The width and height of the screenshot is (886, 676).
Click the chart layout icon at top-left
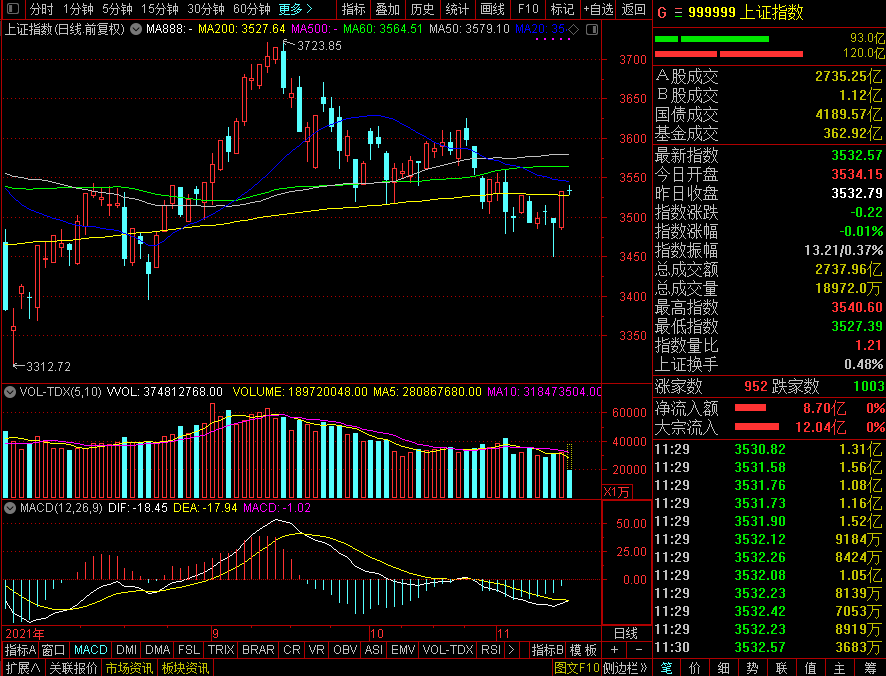[x=13, y=9]
